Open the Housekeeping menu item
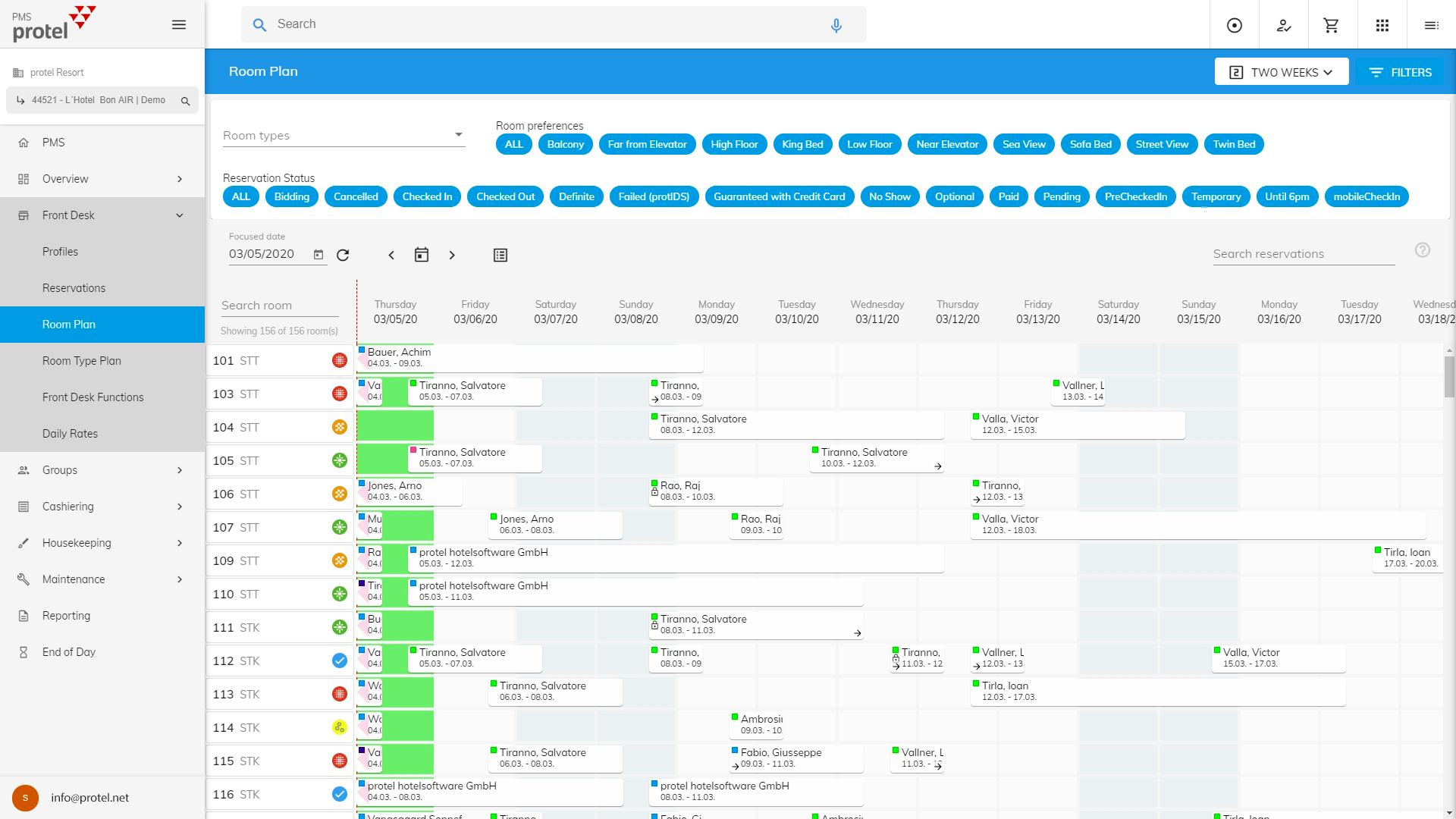1456x819 pixels. tap(77, 542)
